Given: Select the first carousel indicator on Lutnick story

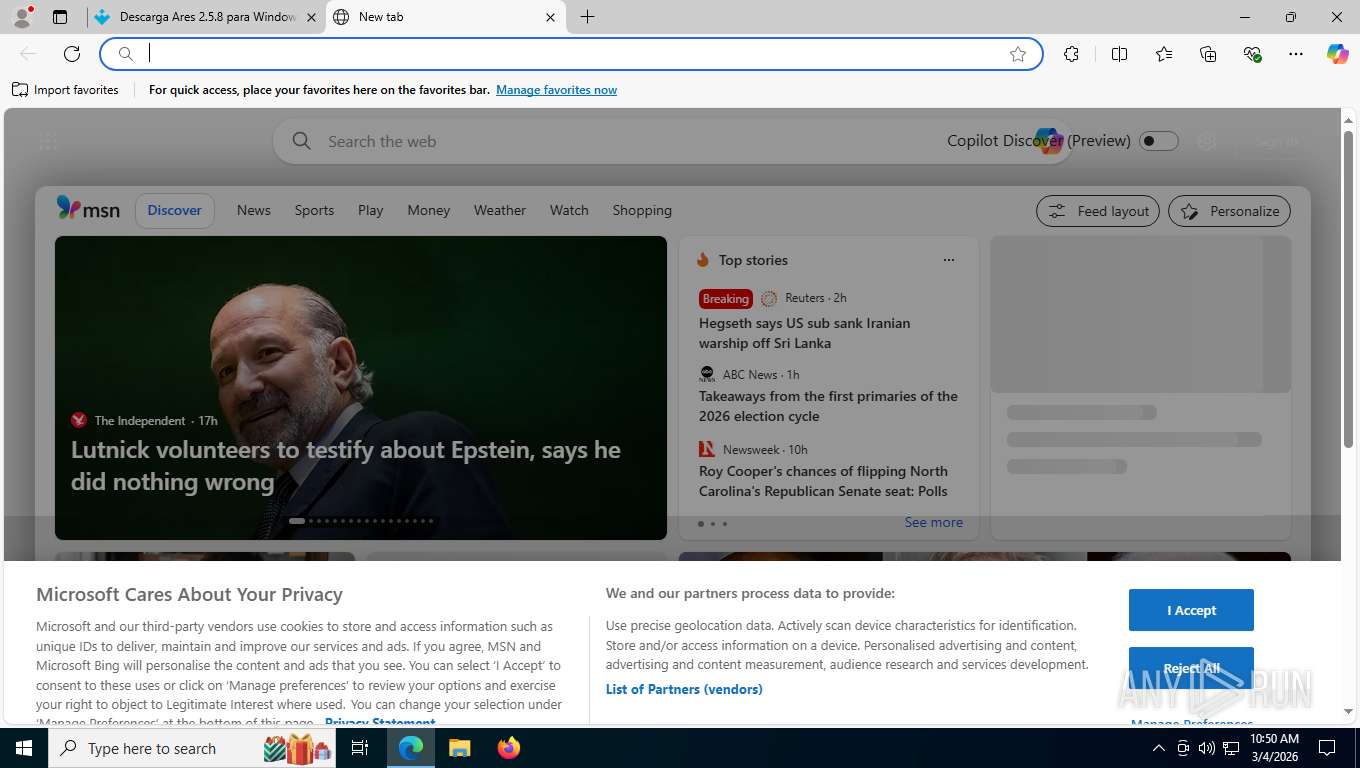Looking at the screenshot, I should tap(296, 521).
